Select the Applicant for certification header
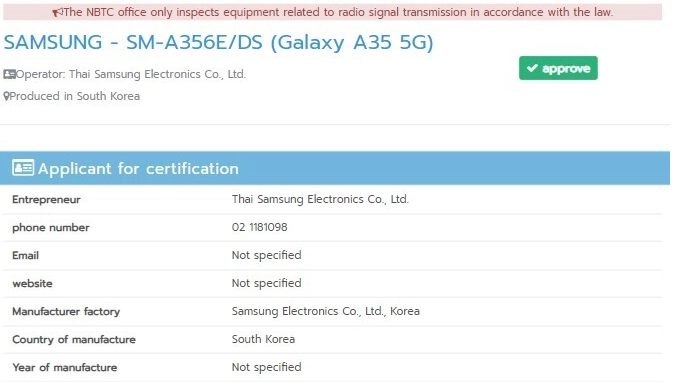Image resolution: width=682 pixels, height=382 pixels. [x=335, y=168]
